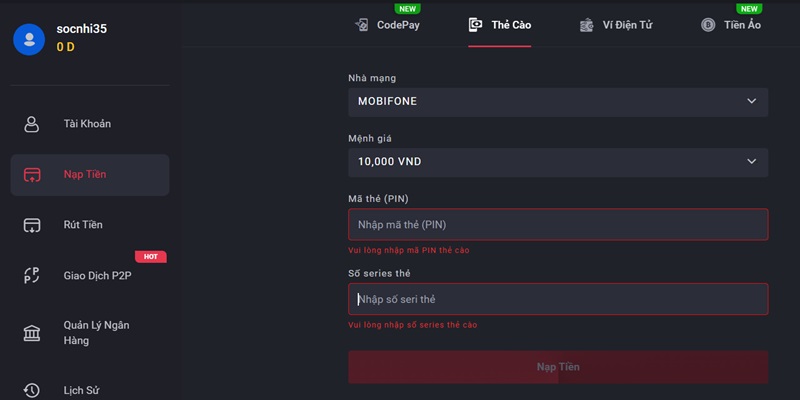Open the Mệnh giá 10,000 VND dropdown
This screenshot has height=400, width=800.
(558, 162)
